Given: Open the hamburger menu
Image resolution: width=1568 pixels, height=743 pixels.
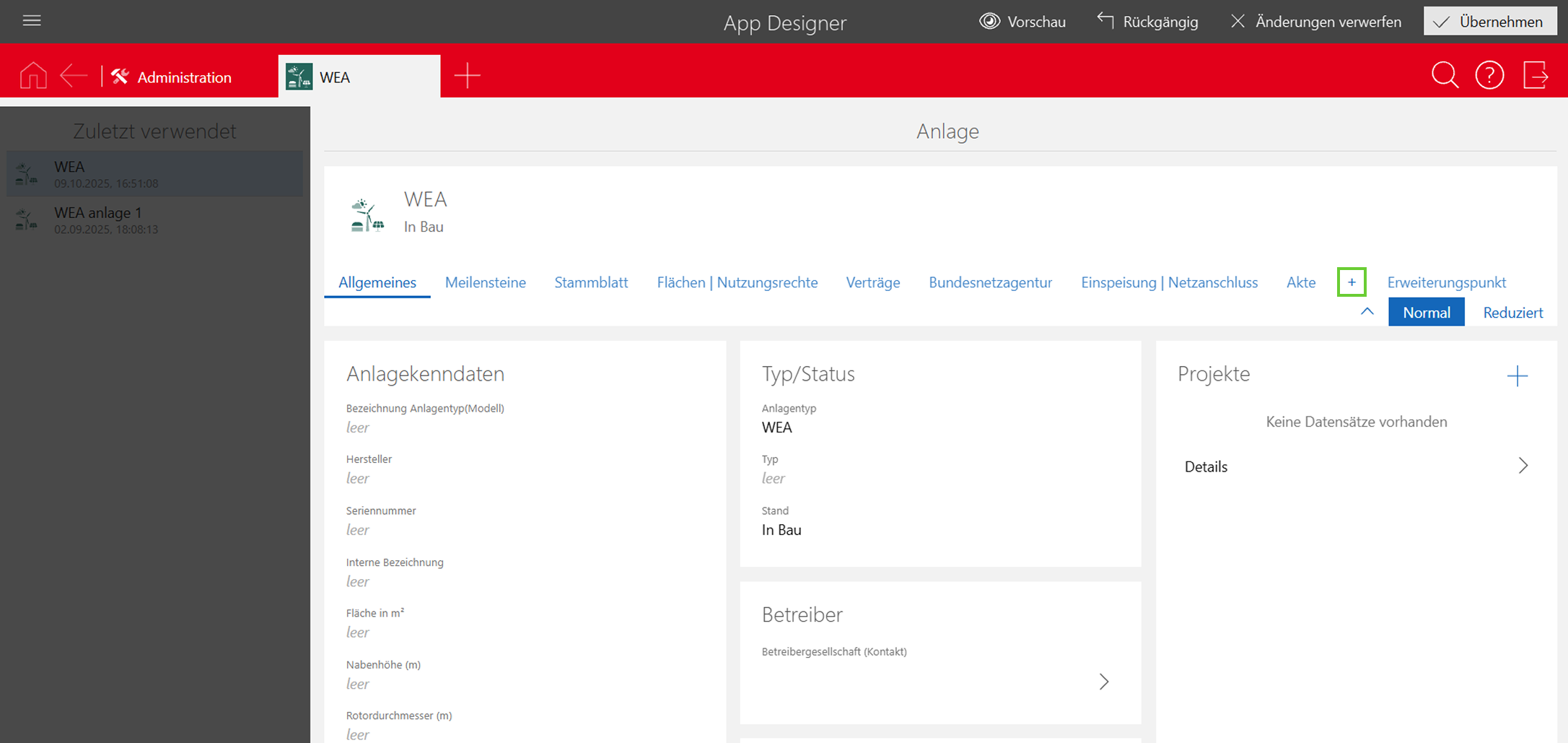Looking at the screenshot, I should pos(32,21).
